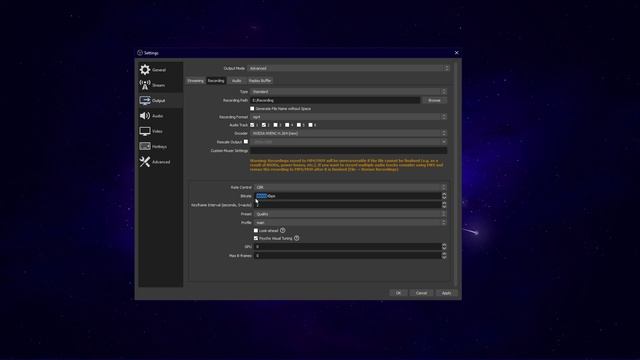Click the Keyframe Interval input field
This screenshot has height=360, width=640.
[348, 205]
